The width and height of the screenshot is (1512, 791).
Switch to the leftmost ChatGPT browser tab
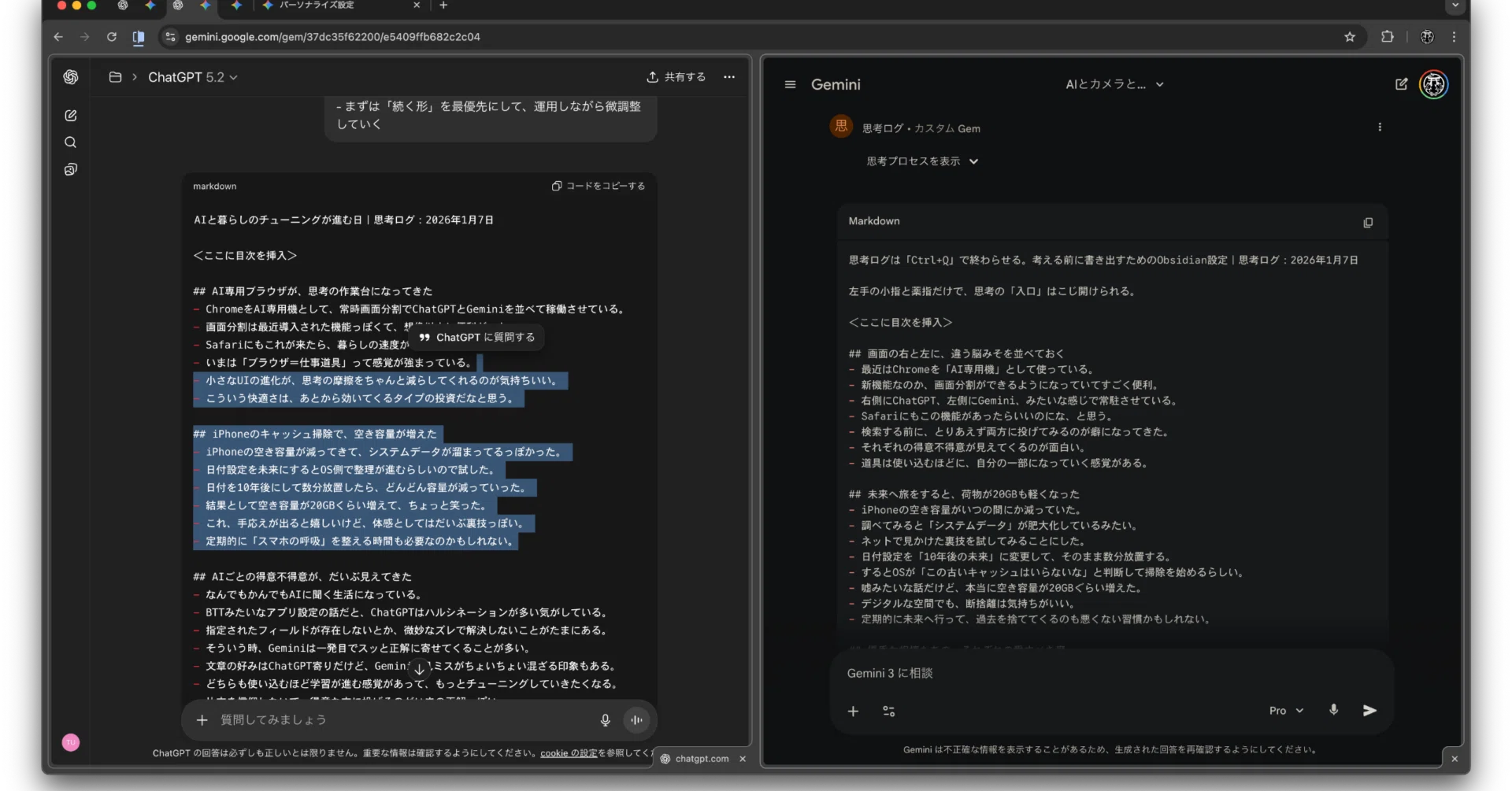click(123, 6)
